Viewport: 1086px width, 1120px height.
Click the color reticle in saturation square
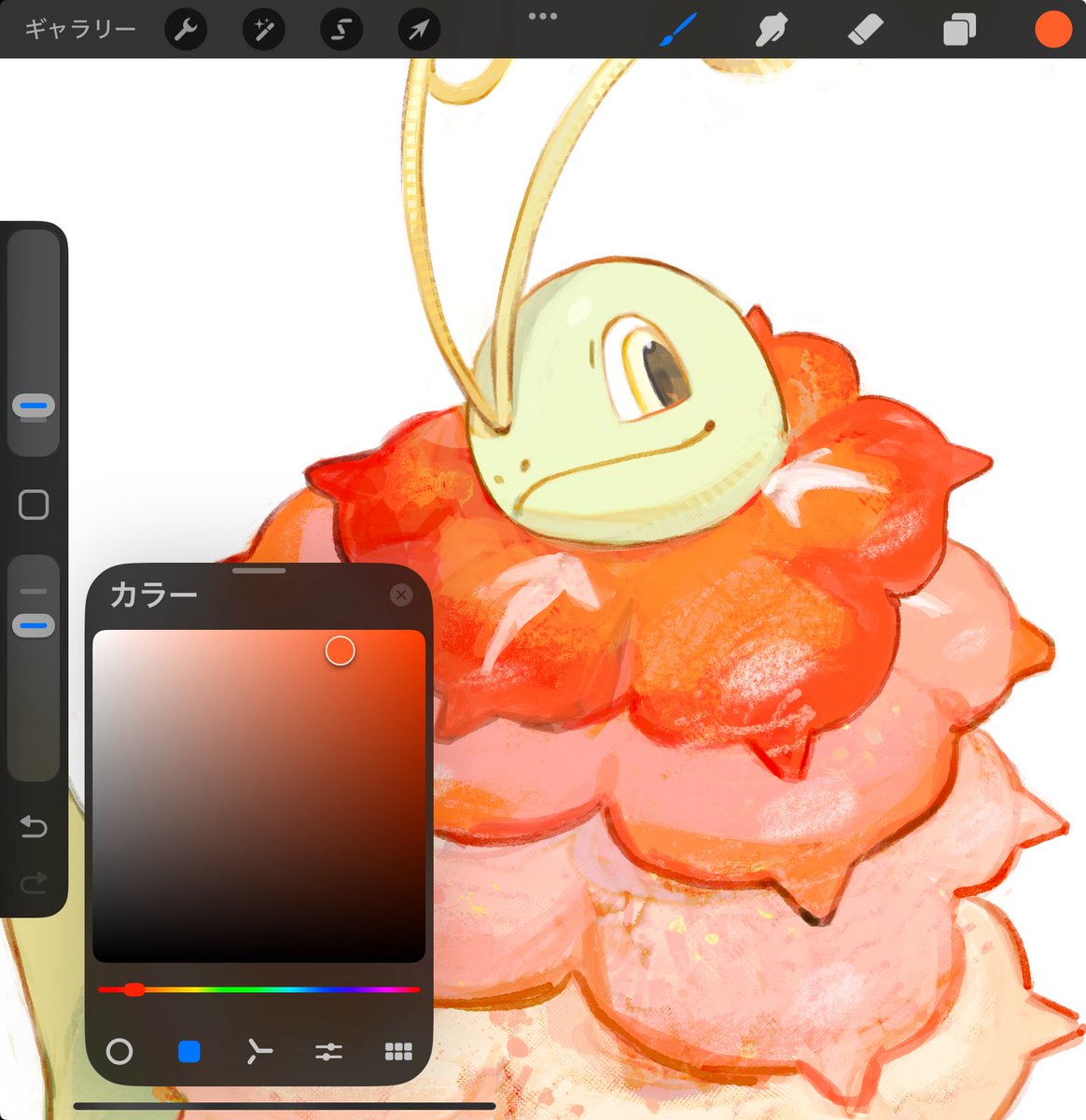[341, 651]
